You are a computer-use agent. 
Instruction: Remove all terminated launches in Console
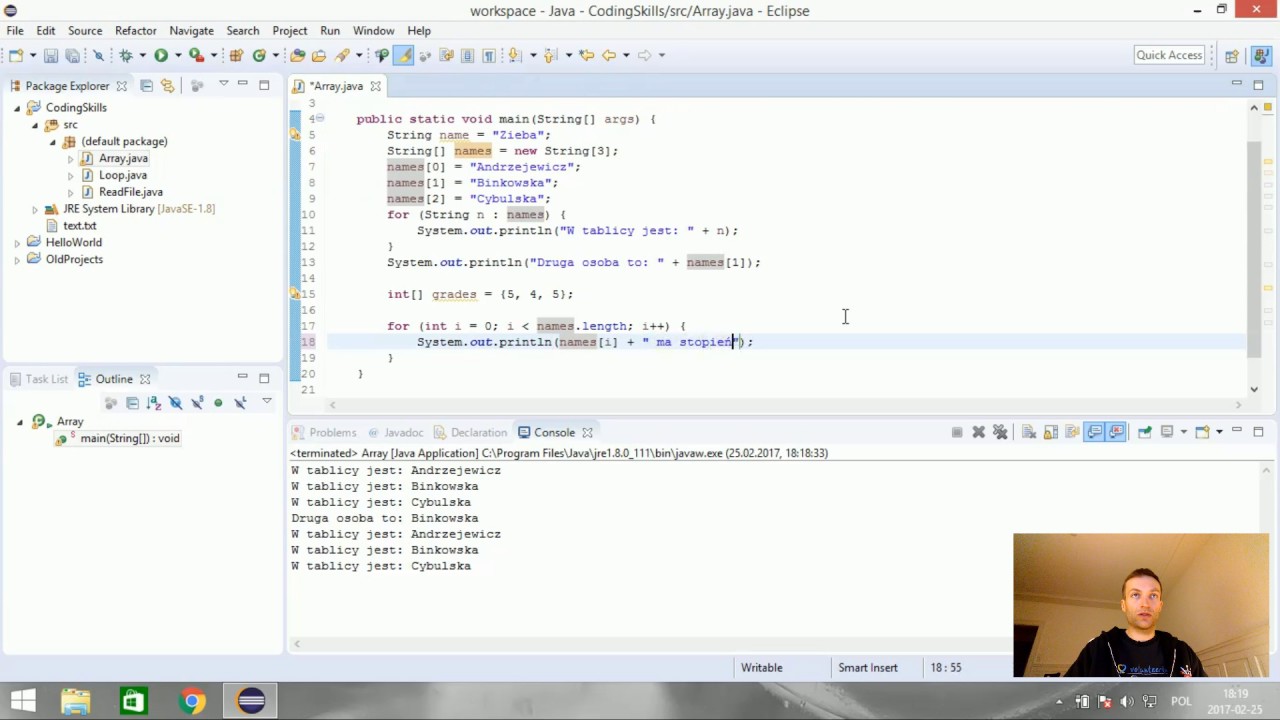pos(999,433)
